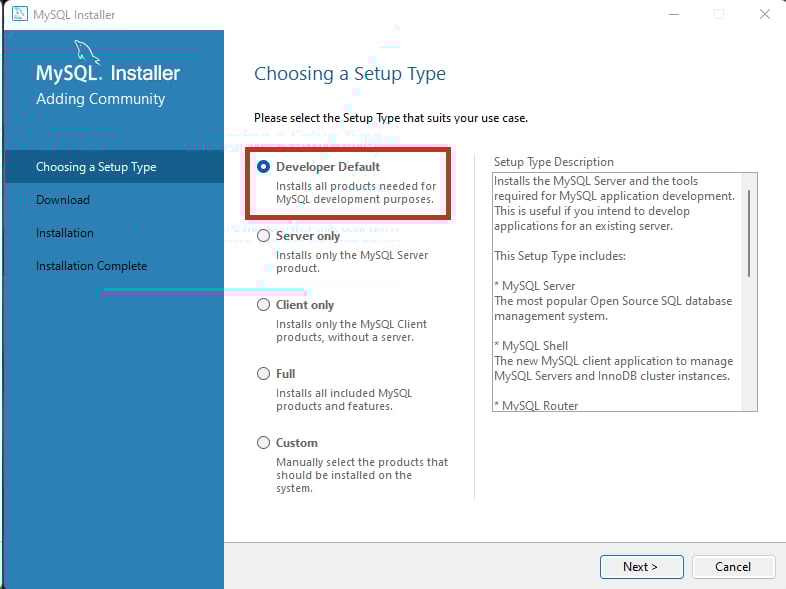Go to the Download step in sidebar

point(63,200)
